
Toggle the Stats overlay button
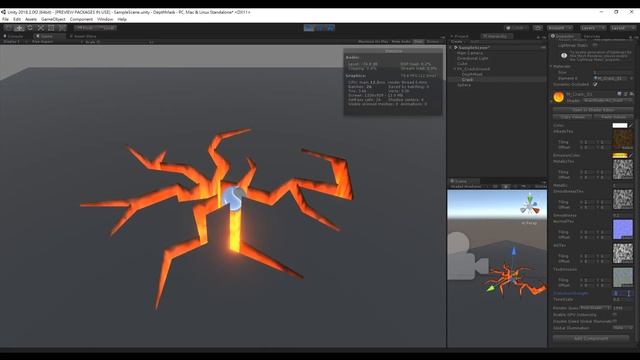click(x=418, y=42)
